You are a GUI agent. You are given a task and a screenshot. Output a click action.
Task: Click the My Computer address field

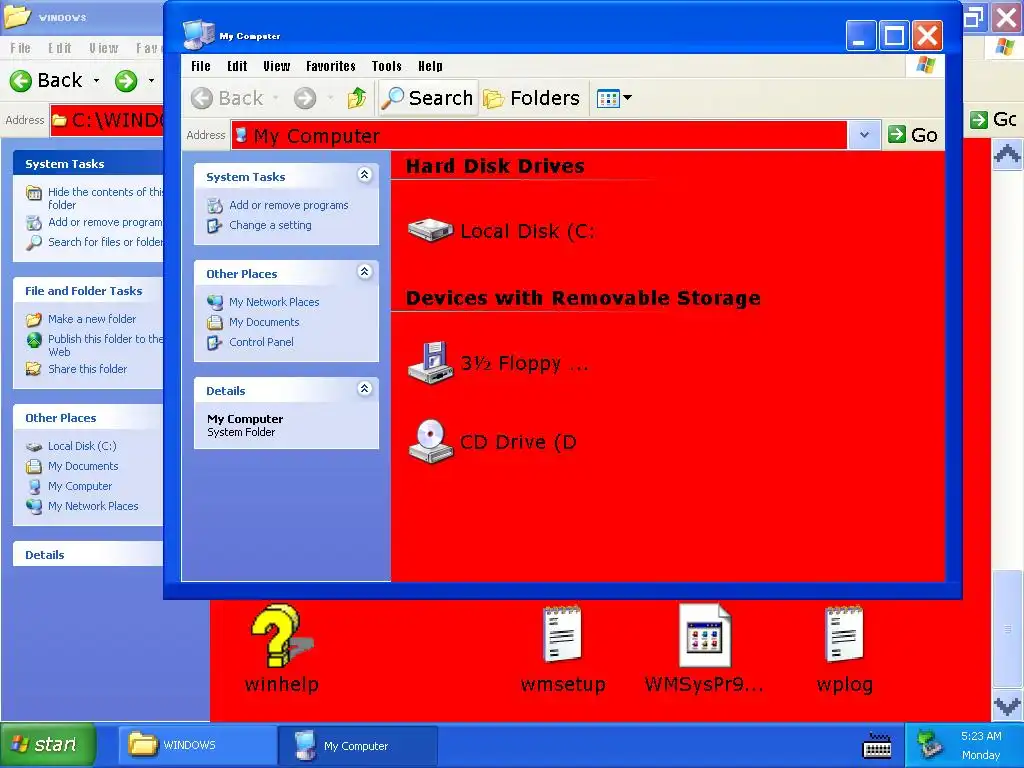pyautogui.click(x=539, y=135)
